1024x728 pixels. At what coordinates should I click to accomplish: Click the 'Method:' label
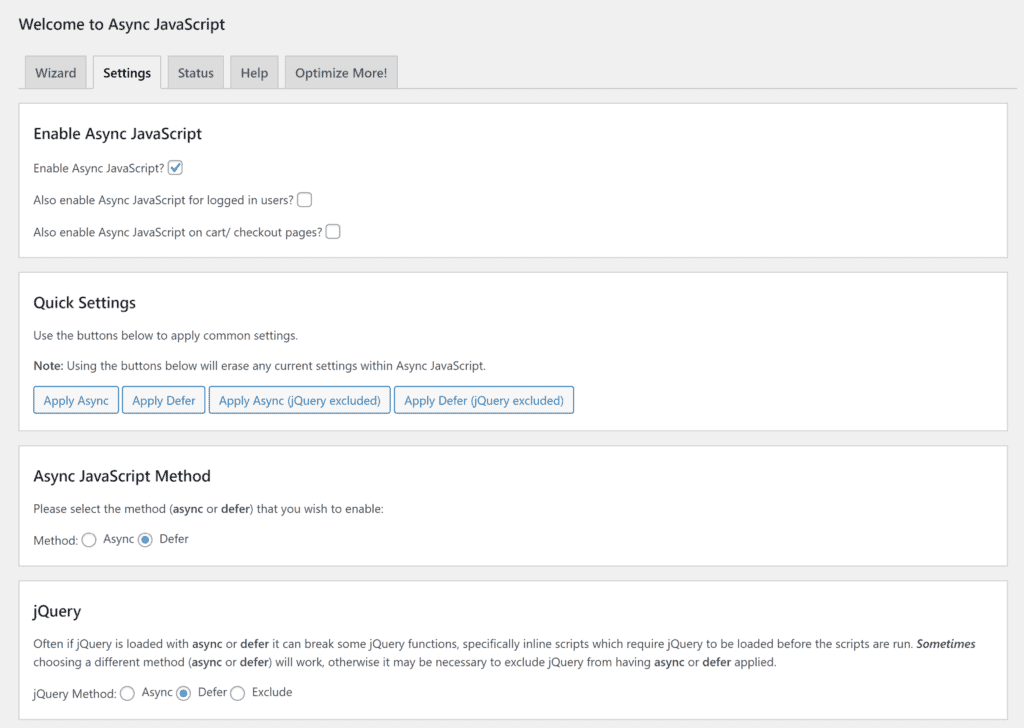coord(56,541)
